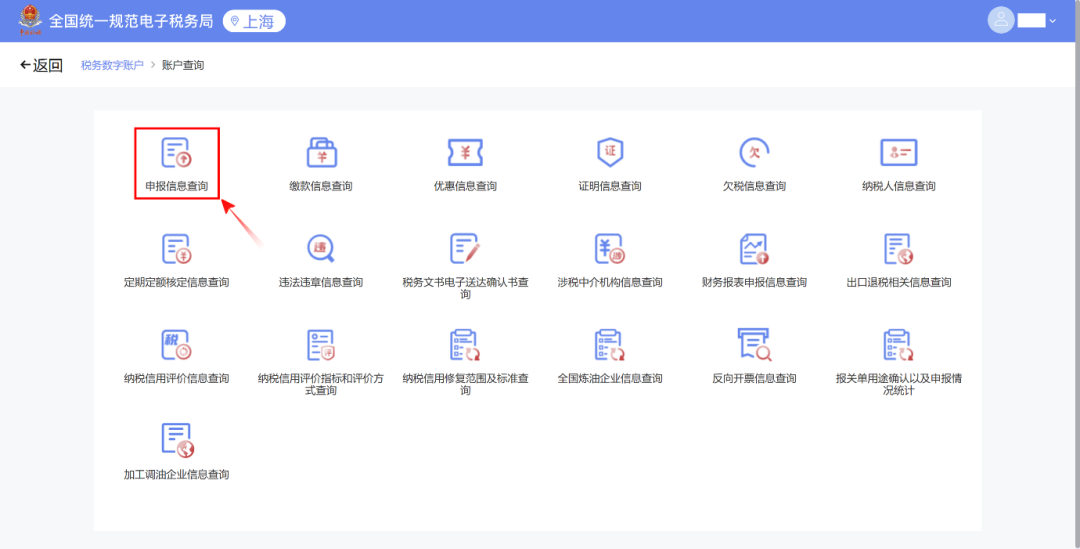Open 出口退税相关信息查询 icon
1080x549 pixels.
coord(898,248)
